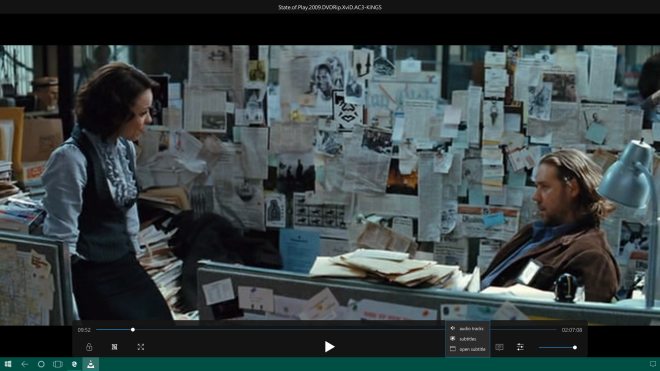
Task: Click the taskbar back arrow
Action: point(24,364)
